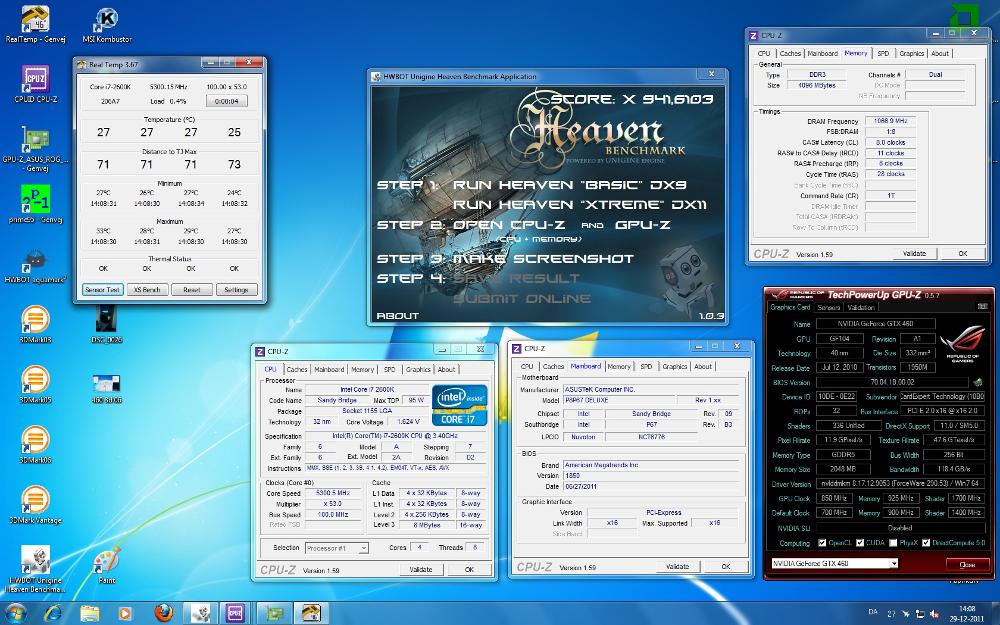Click the 0:00:04 timer button in Real Temp
1000x625 pixels.
tap(226, 101)
